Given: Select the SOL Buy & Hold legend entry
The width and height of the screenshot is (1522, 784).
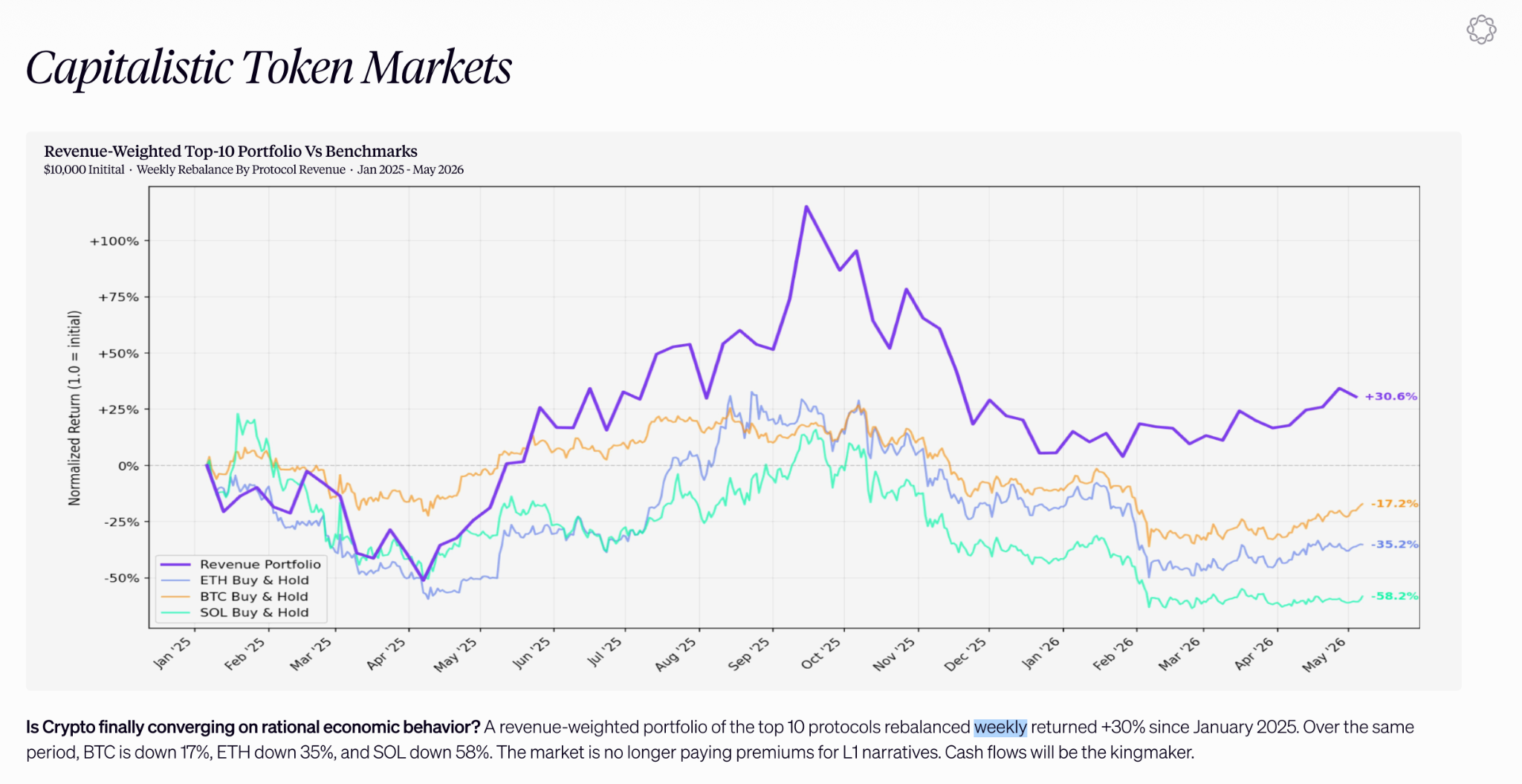Looking at the screenshot, I should [x=235, y=613].
